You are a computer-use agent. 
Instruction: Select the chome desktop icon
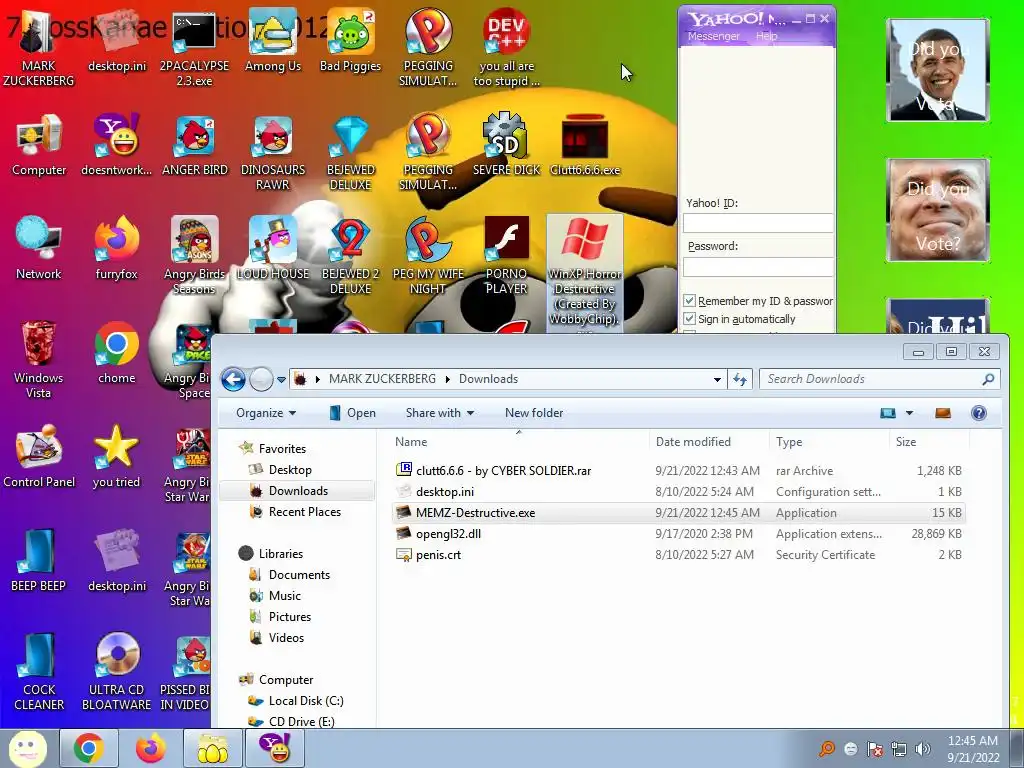[x=116, y=353]
